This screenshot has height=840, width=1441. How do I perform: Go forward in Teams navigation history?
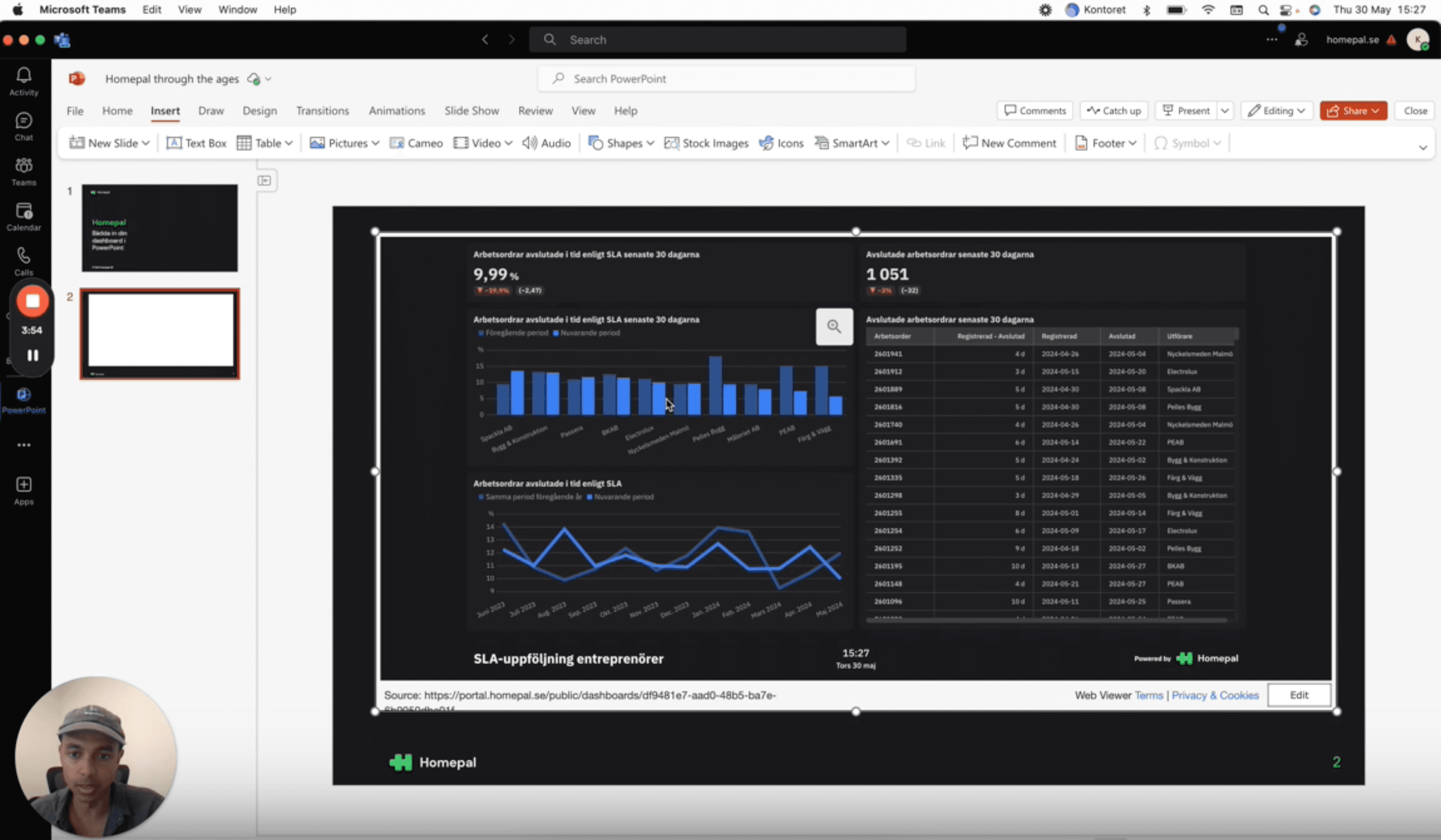click(511, 40)
